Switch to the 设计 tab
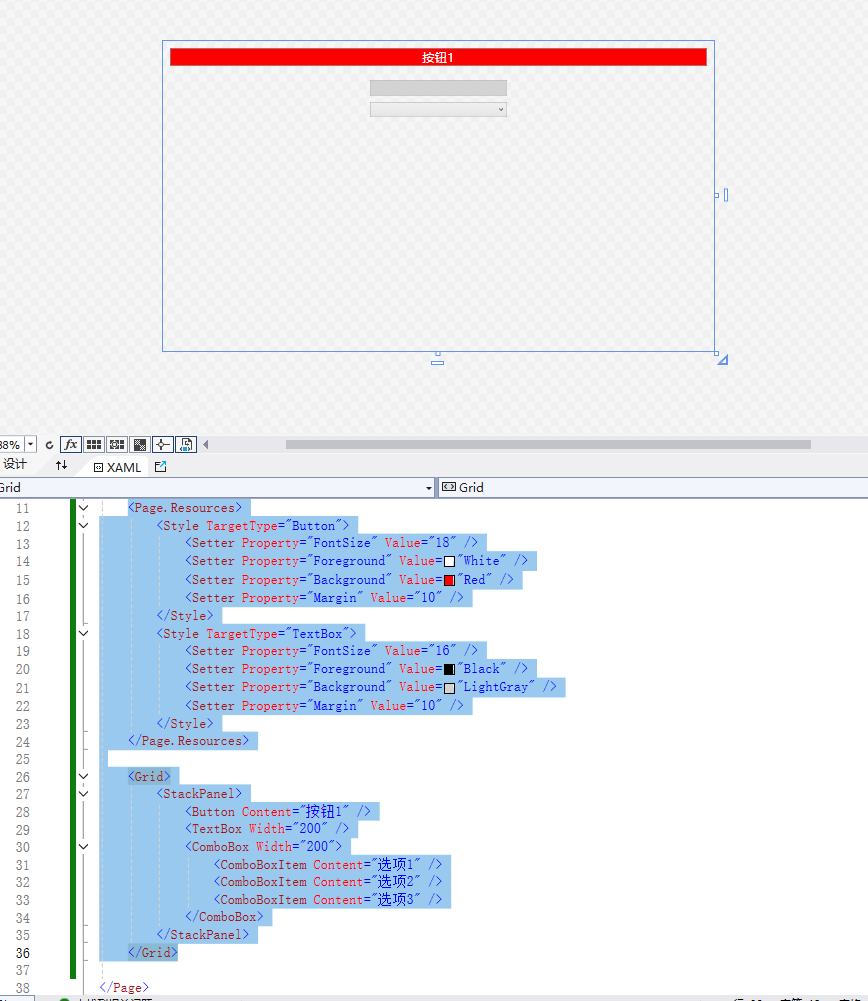This screenshot has width=868, height=1001. coord(15,465)
